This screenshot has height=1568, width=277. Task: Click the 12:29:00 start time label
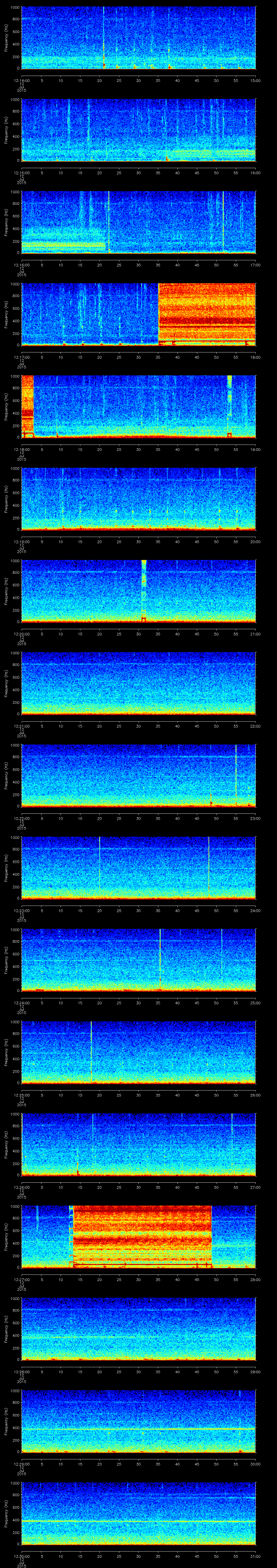[x=21, y=1464]
